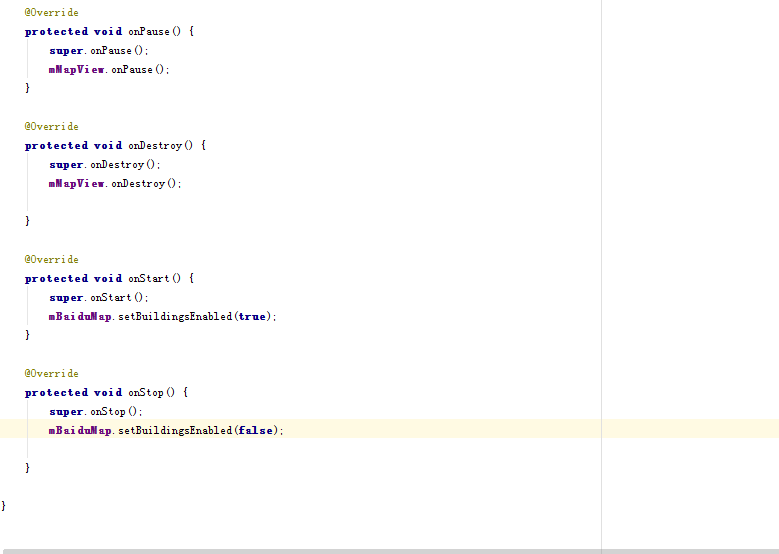The image size is (779, 554).
Task: Click setBuildingsEnabled(true) statement
Action: pyautogui.click(x=162, y=317)
